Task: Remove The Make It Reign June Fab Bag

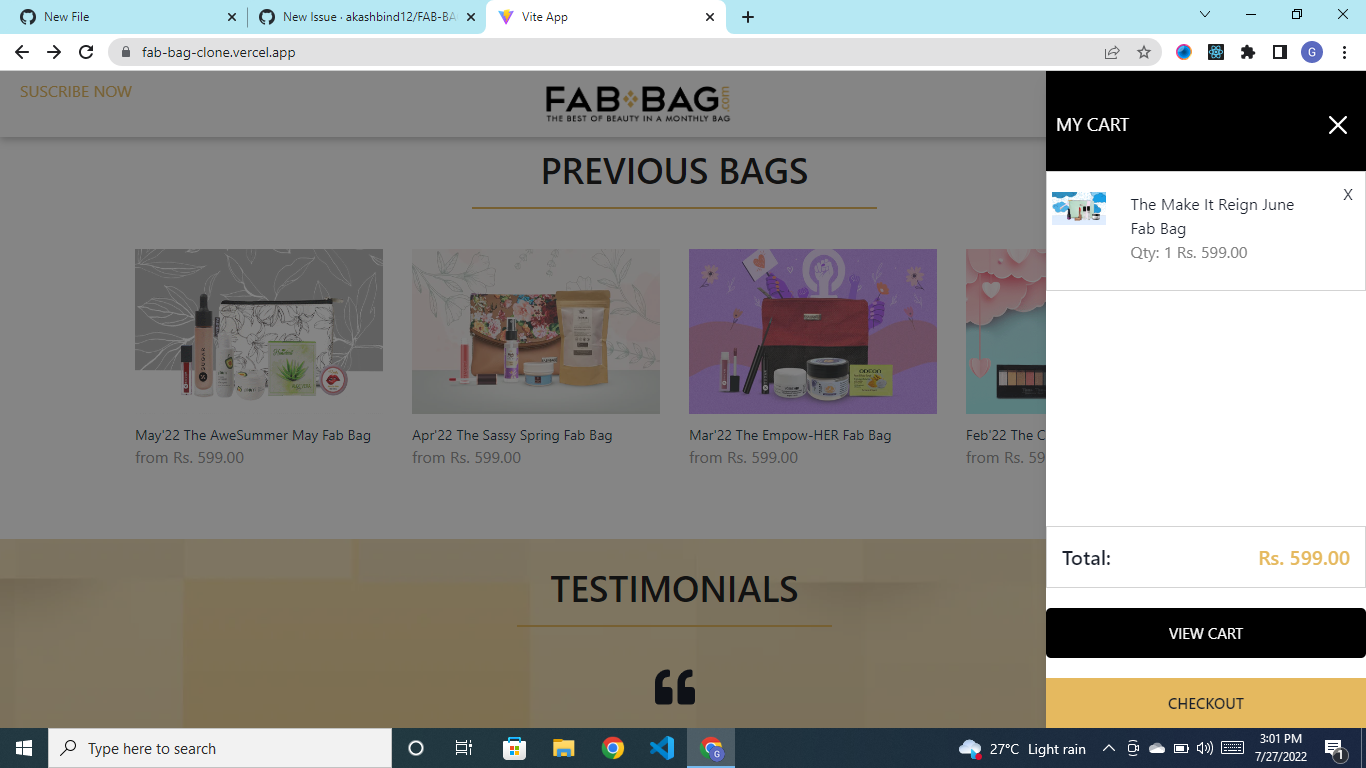Action: (1348, 195)
